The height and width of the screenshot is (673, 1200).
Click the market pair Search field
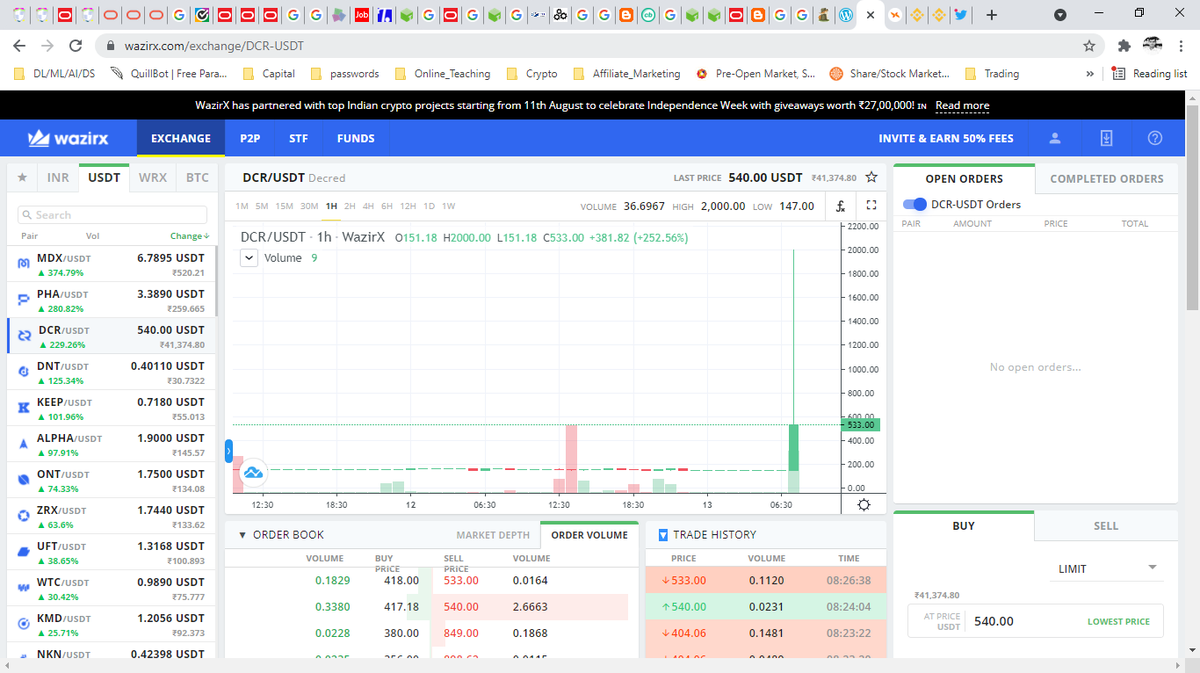click(x=112, y=215)
